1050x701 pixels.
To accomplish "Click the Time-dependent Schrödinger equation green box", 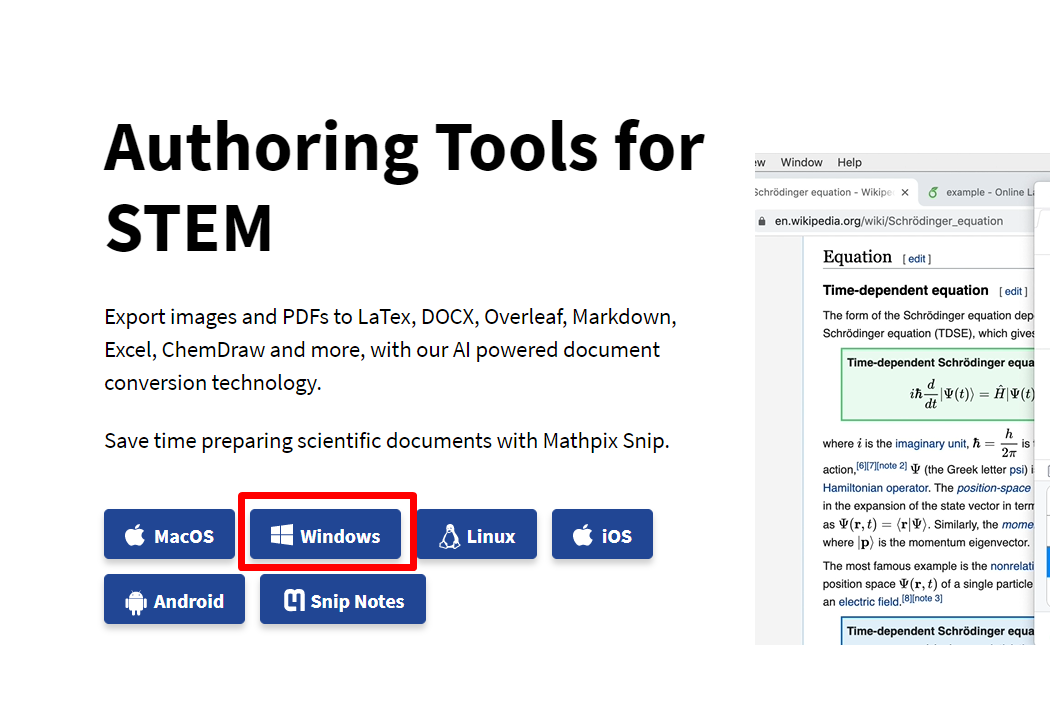I will click(938, 384).
